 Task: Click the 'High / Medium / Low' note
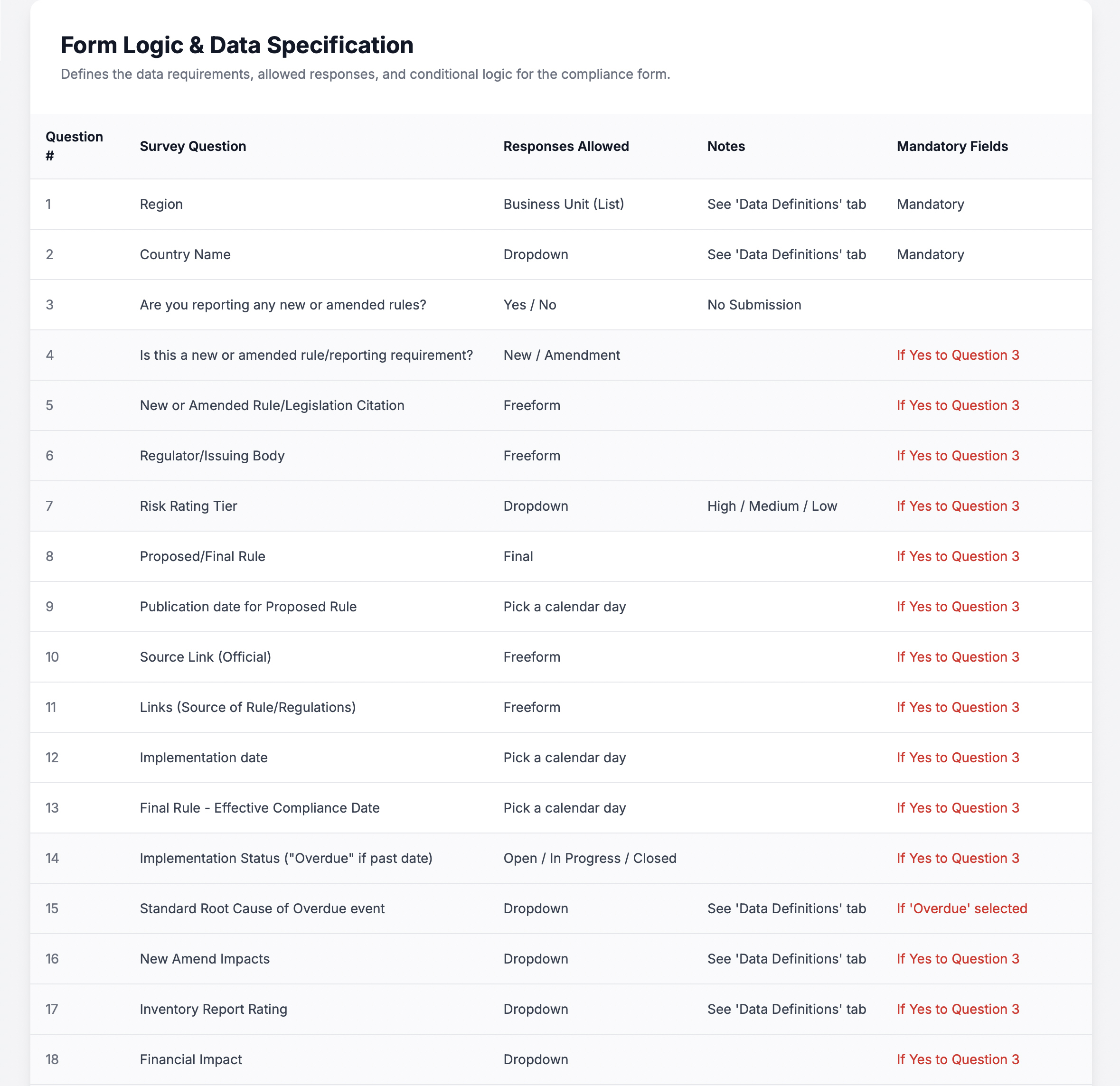coord(772,506)
